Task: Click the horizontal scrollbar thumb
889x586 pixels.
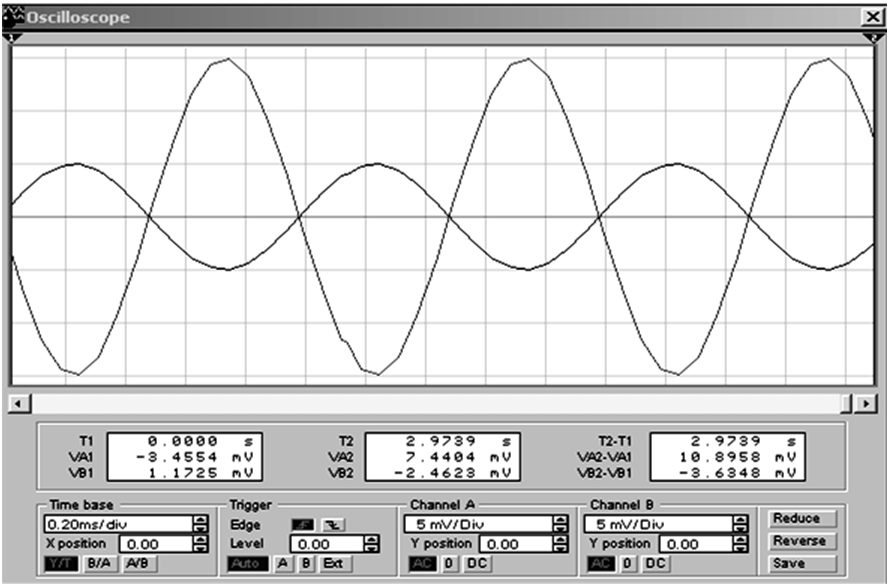Action: (x=846, y=404)
